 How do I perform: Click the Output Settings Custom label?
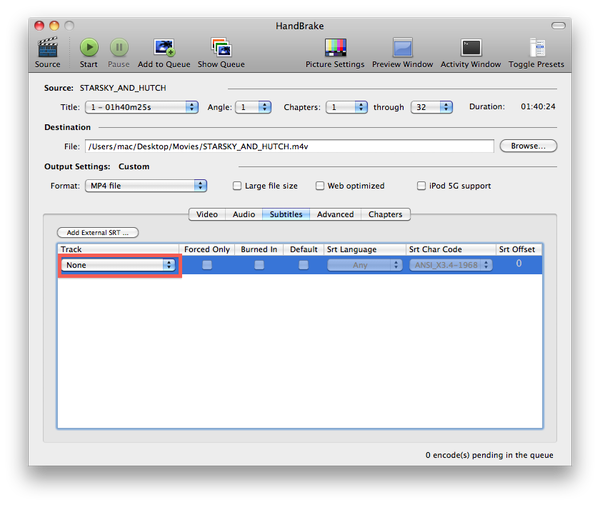click(x=134, y=166)
